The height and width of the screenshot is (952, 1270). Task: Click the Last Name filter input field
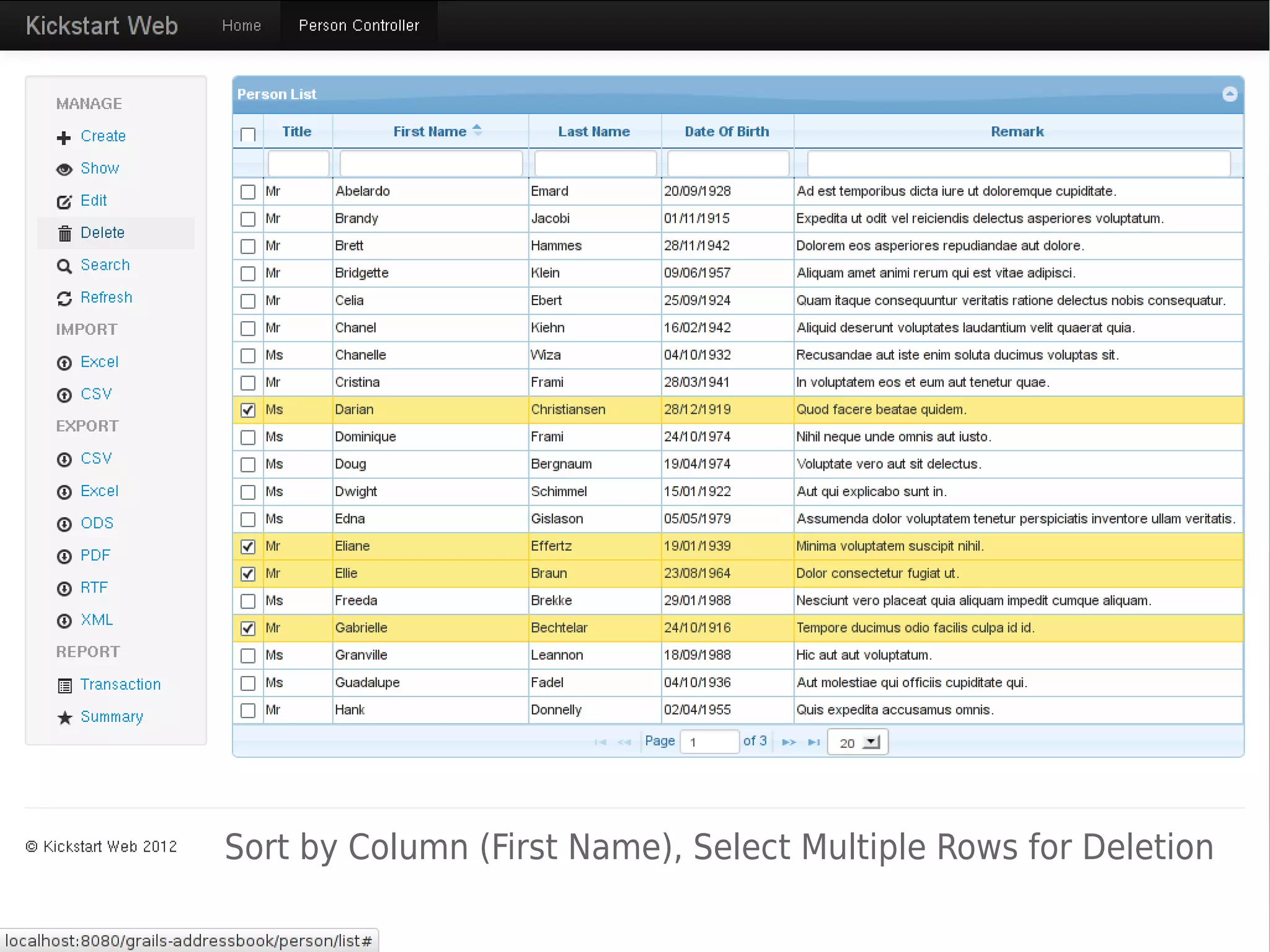tap(595, 164)
